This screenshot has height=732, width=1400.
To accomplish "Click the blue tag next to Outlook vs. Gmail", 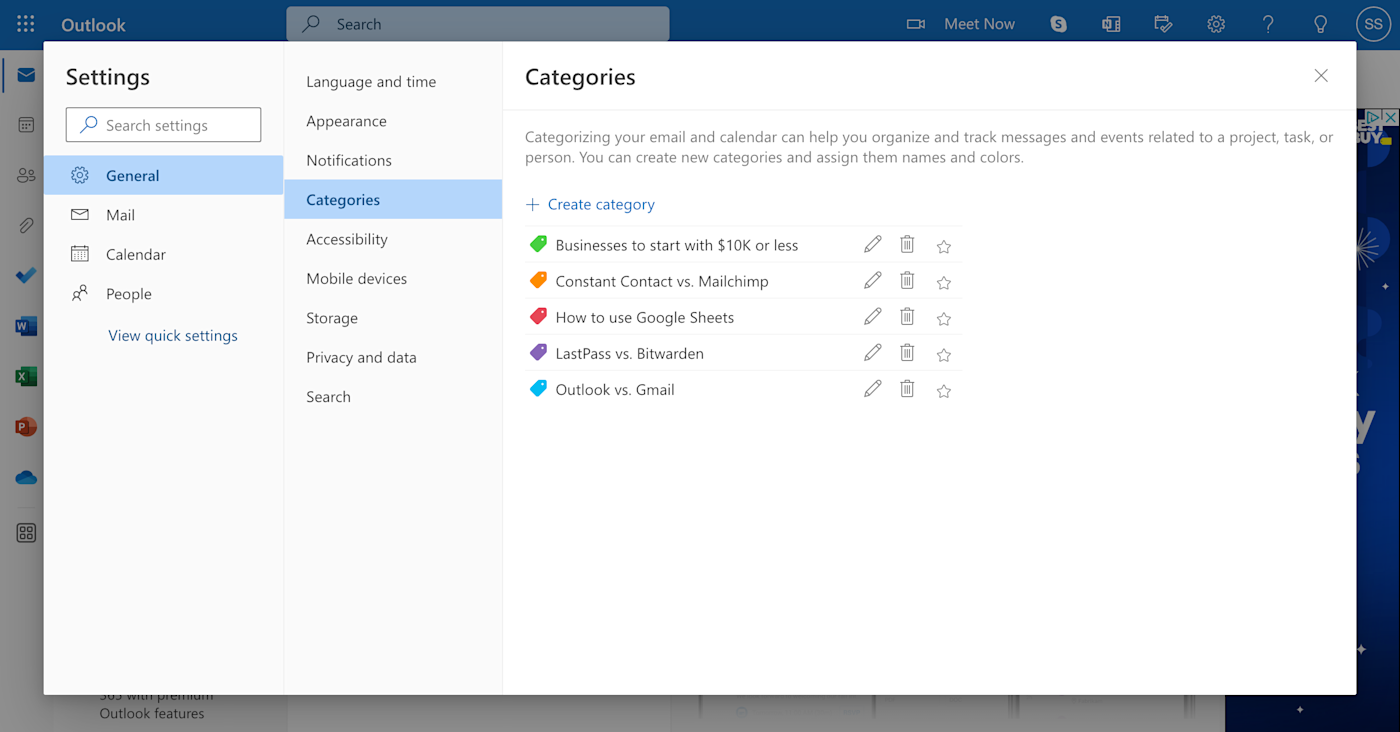I will coord(538,388).
